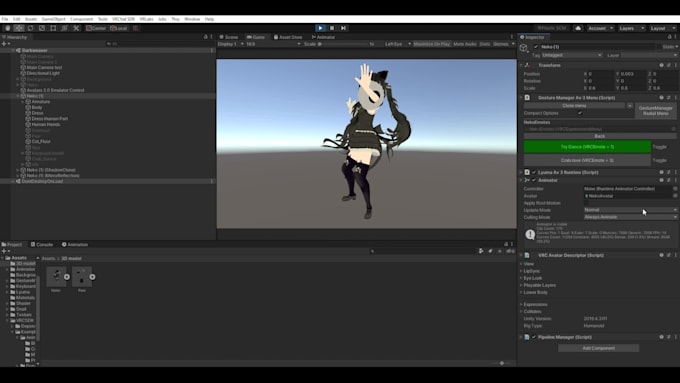Click the Hierarchy add (+) button
The image size is (680, 383).
(x=6, y=44)
